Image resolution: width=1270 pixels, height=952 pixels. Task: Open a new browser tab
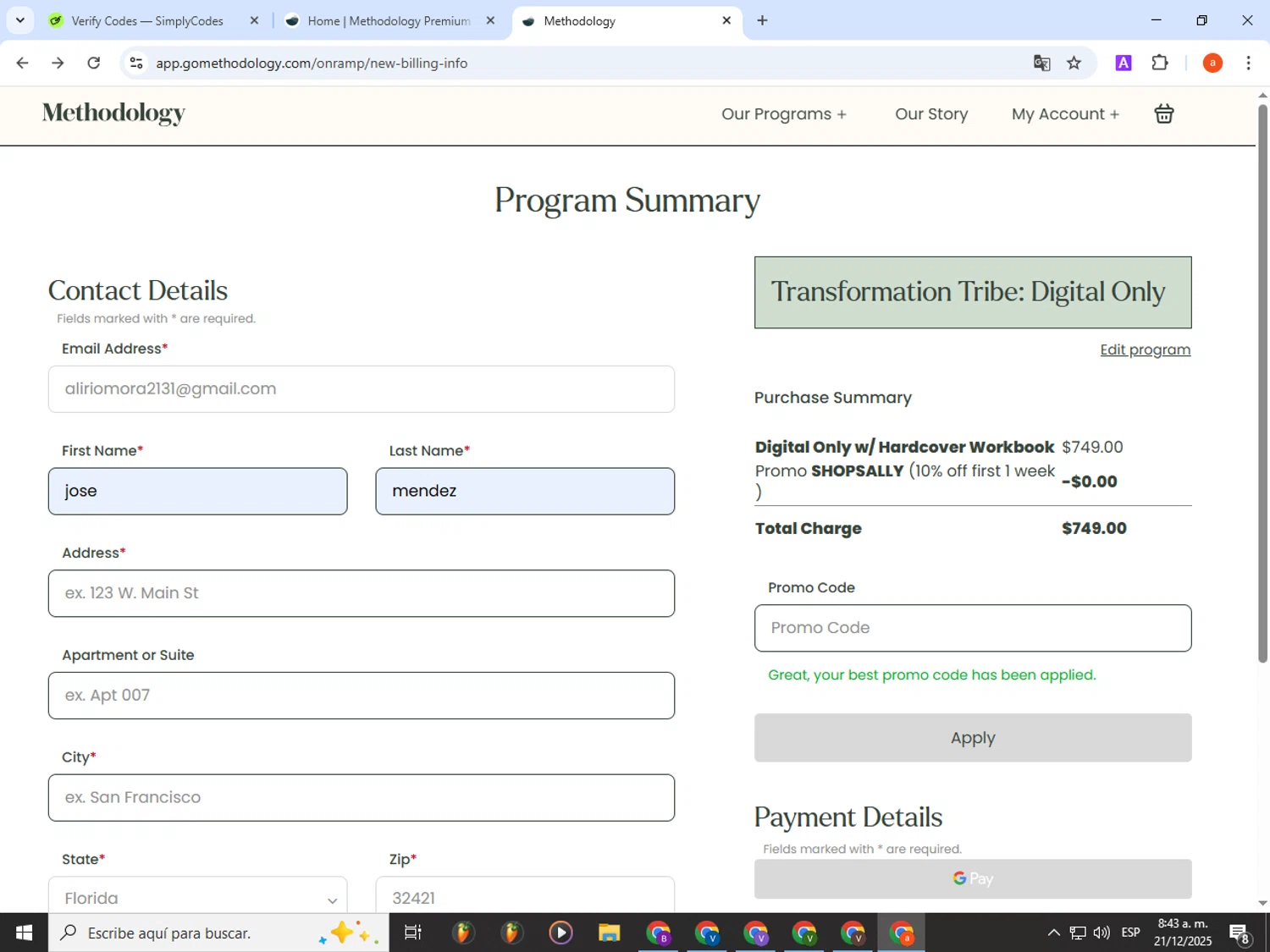(x=762, y=20)
